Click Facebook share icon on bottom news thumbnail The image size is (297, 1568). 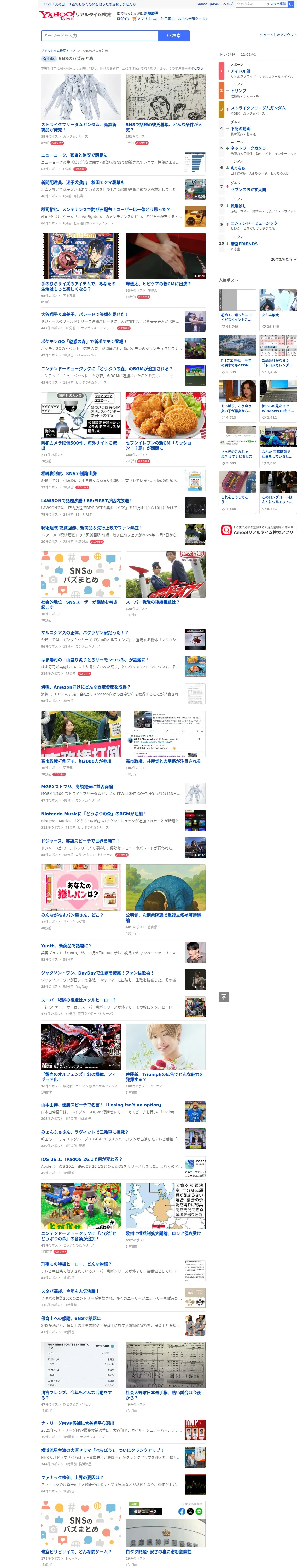point(182,1511)
